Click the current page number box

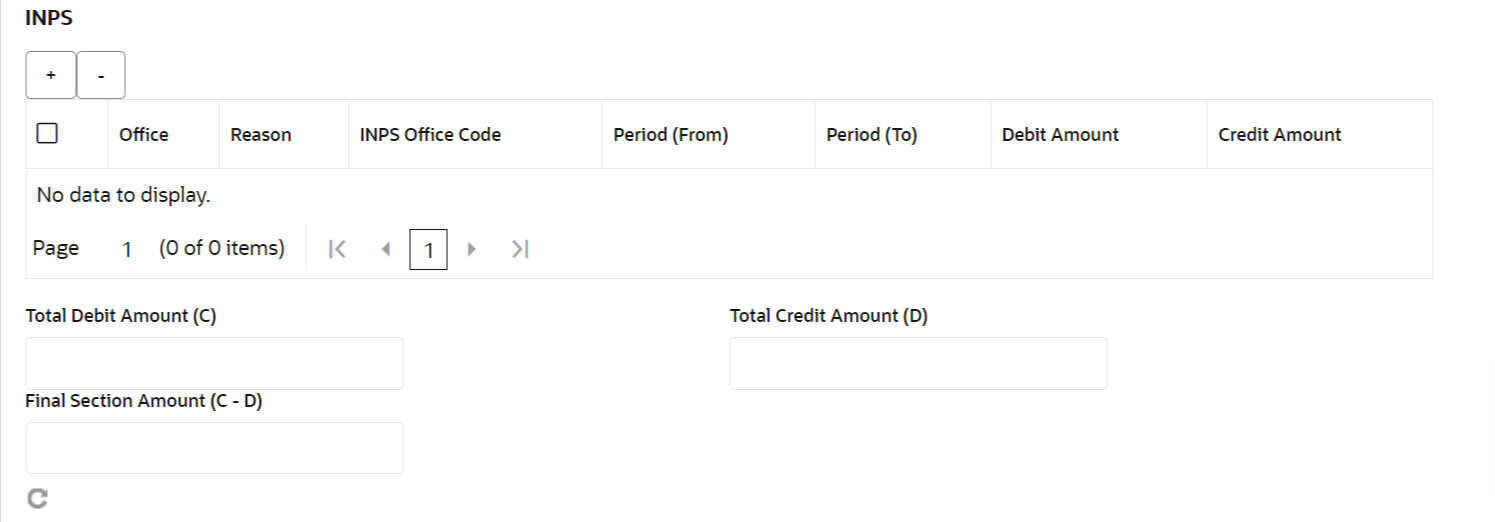(428, 250)
